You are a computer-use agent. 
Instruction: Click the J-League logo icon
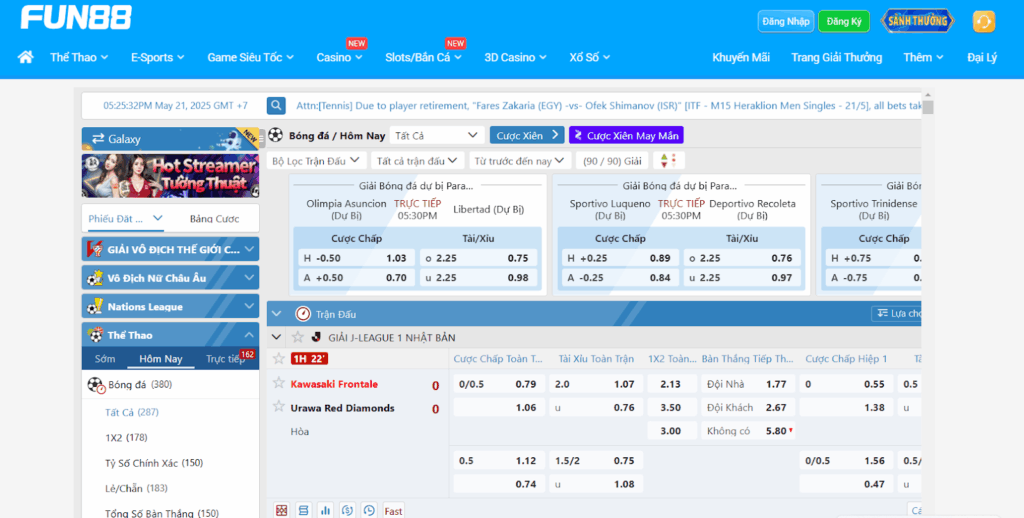tap(317, 337)
